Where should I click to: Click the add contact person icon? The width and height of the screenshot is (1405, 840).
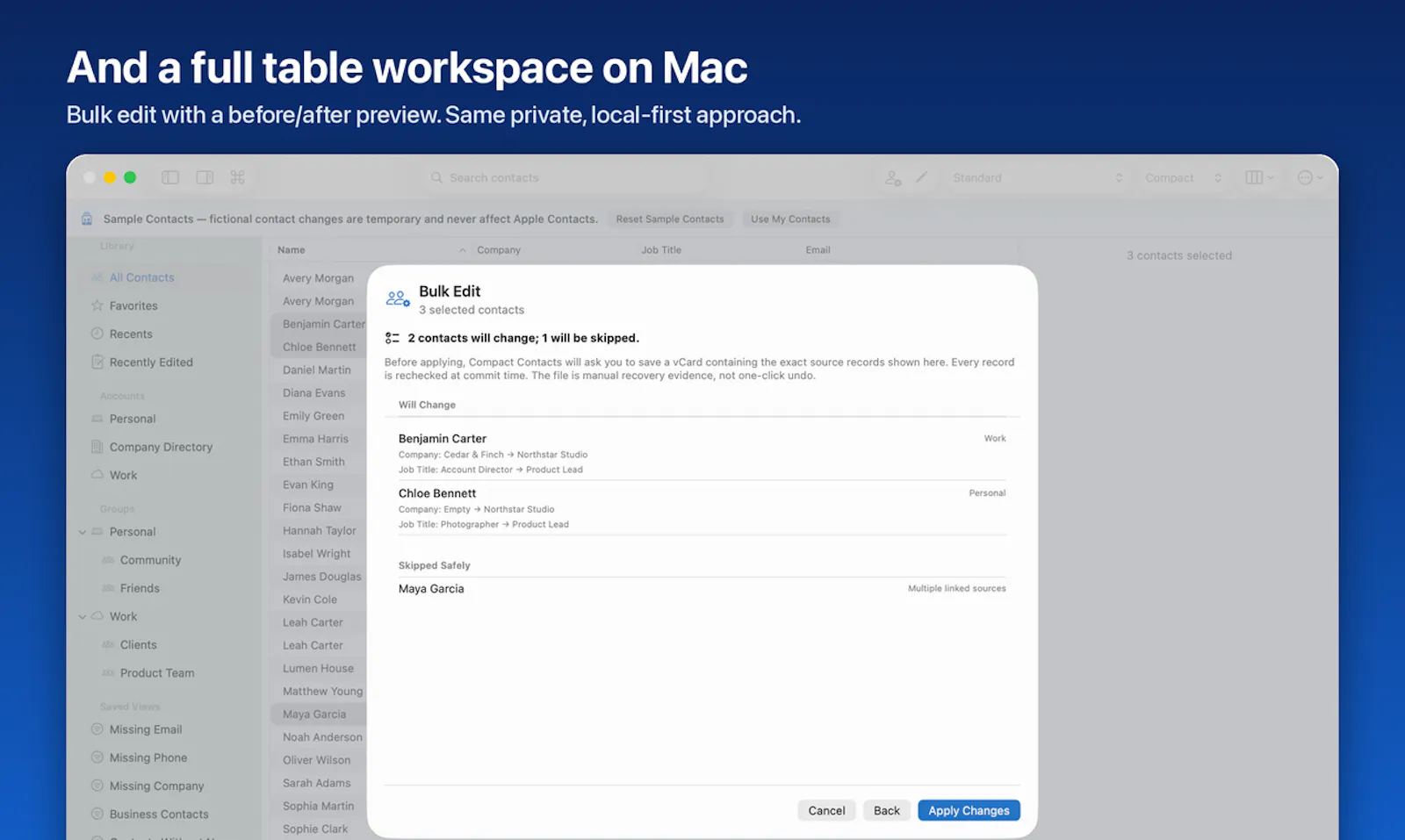coord(893,177)
